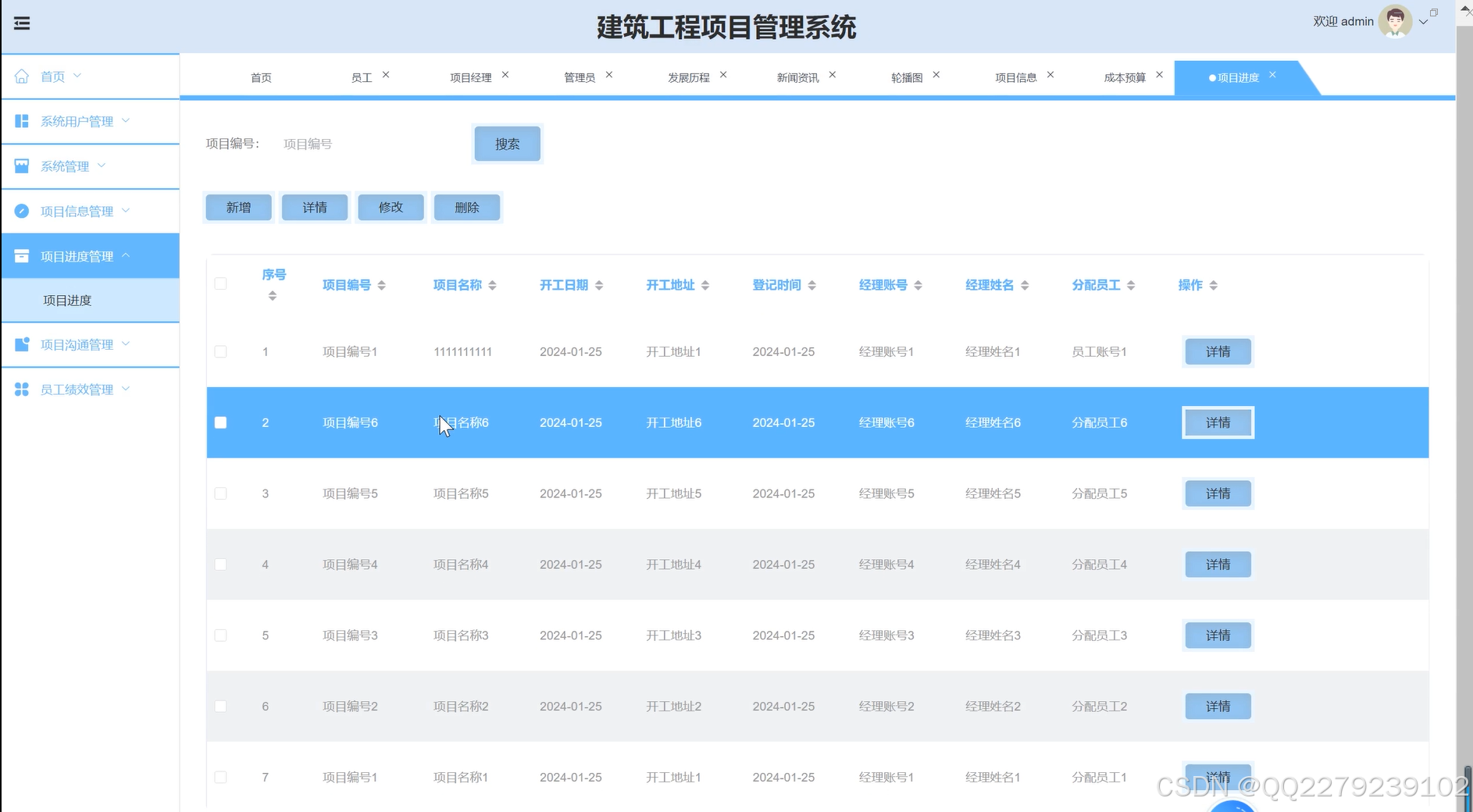Click the hamburger menu icon top left

pyautogui.click(x=21, y=23)
